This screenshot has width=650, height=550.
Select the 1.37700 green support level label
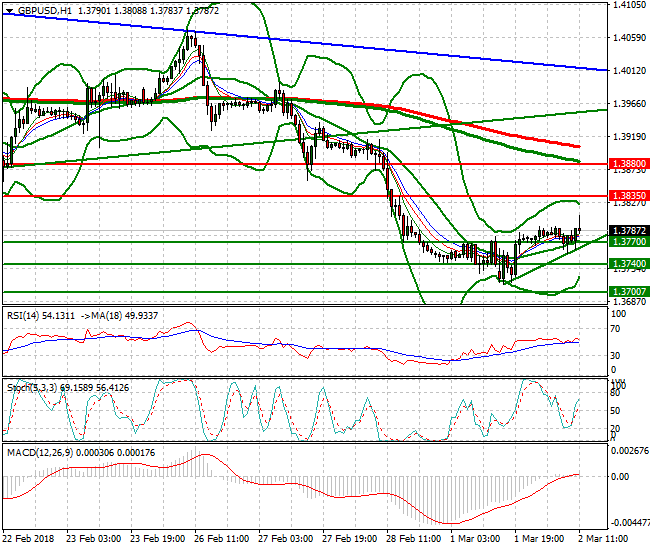pos(629,242)
